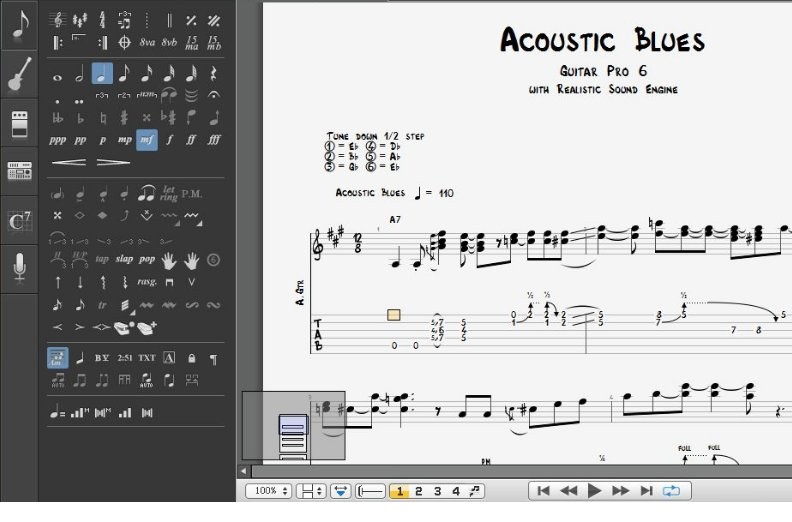
Task: Click the multivoice edit icon
Action: tap(474, 491)
